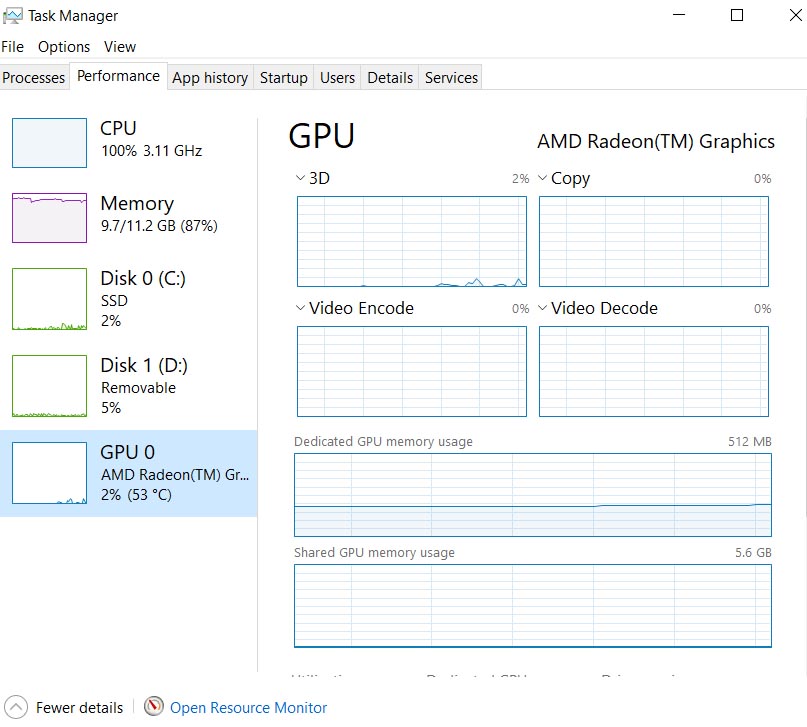Click the "9.7/11.2 GB (87%)" memory reading
Viewport: 807px width, 727px height.
click(160, 226)
